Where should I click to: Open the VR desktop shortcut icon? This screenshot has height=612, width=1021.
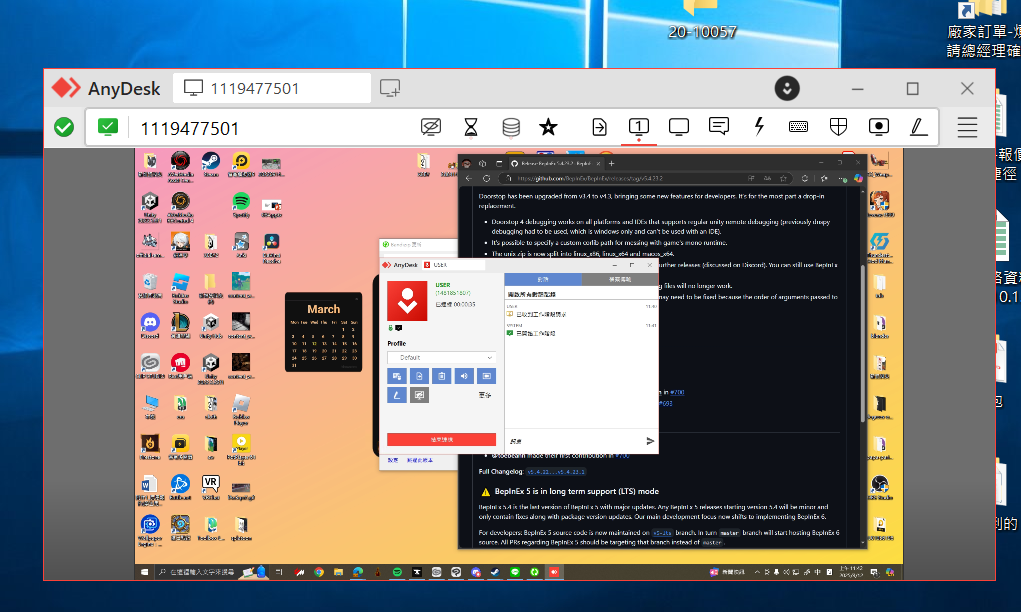point(210,486)
